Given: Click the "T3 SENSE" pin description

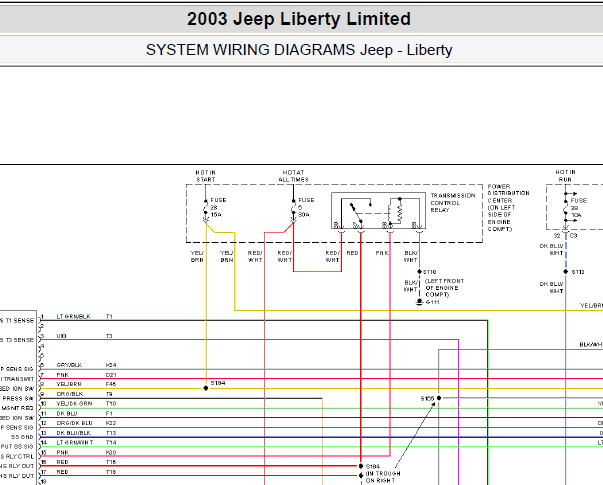Looking at the screenshot, I should click(20, 340).
